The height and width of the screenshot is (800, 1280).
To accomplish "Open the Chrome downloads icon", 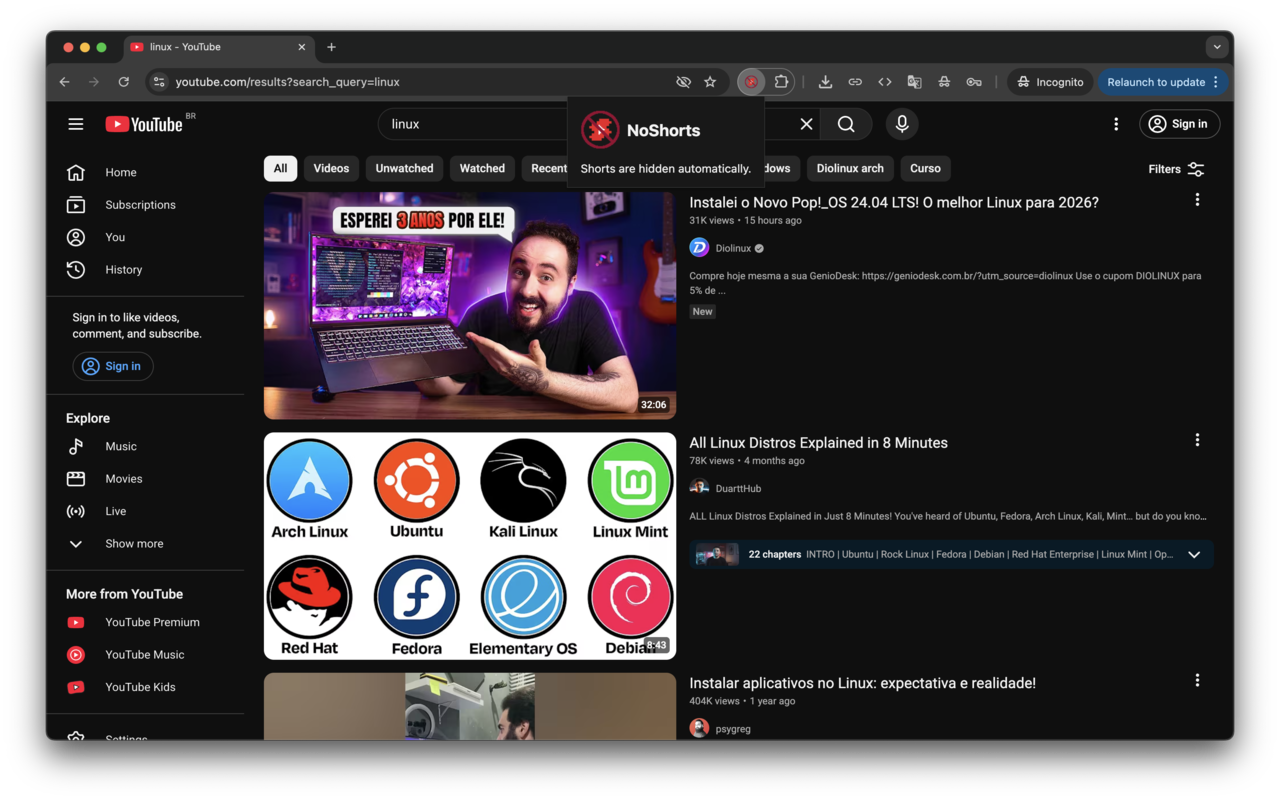I will pos(825,82).
